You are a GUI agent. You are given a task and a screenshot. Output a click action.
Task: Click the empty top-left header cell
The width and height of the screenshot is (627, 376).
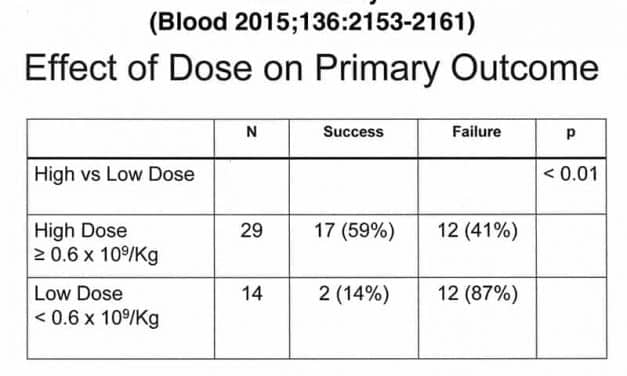coord(120,138)
